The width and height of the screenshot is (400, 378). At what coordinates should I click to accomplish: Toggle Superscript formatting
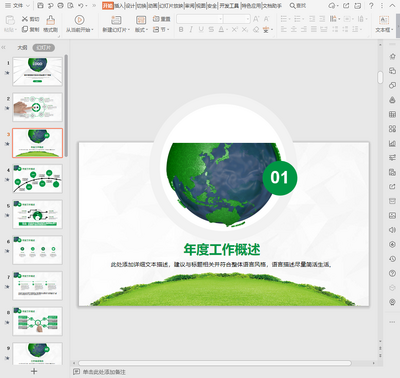pyautogui.click(x=235, y=30)
